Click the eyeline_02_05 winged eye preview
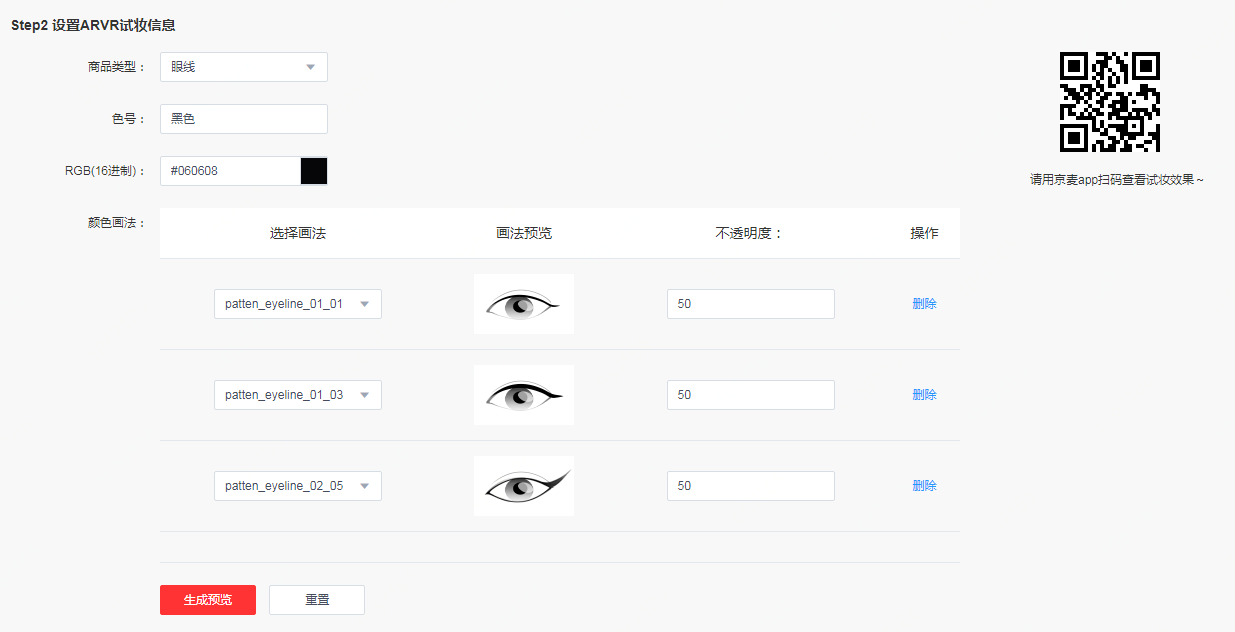This screenshot has width=1235, height=632. 524,486
